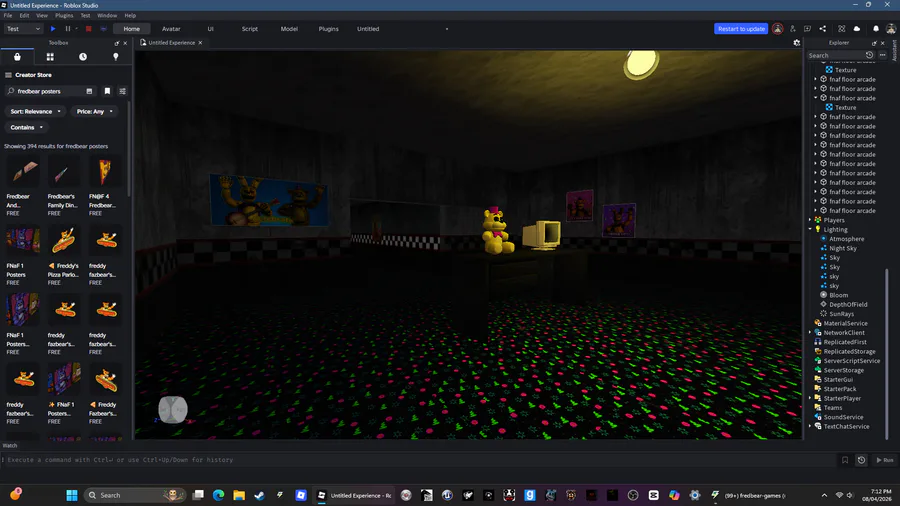Expand the Players service node
The height and width of the screenshot is (506, 900).
[810, 220]
